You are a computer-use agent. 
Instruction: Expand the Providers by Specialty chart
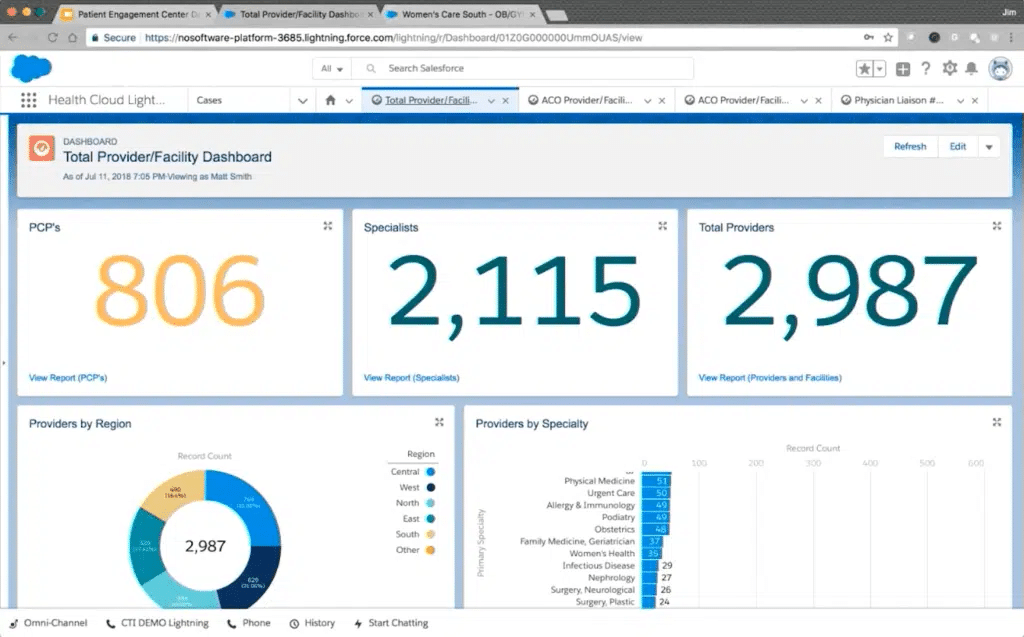tap(997, 422)
